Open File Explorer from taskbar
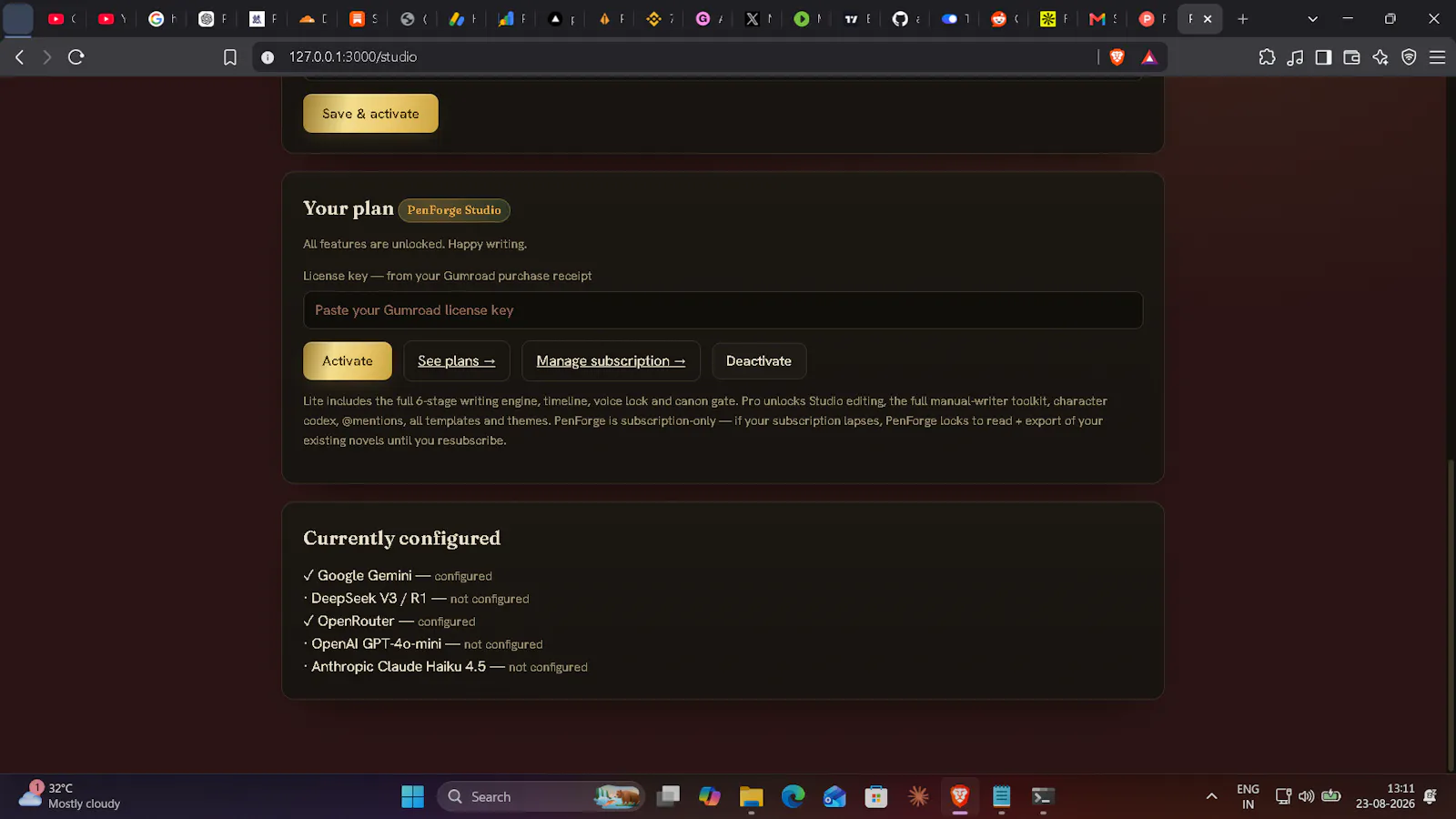This screenshot has height=819, width=1456. click(x=751, y=796)
